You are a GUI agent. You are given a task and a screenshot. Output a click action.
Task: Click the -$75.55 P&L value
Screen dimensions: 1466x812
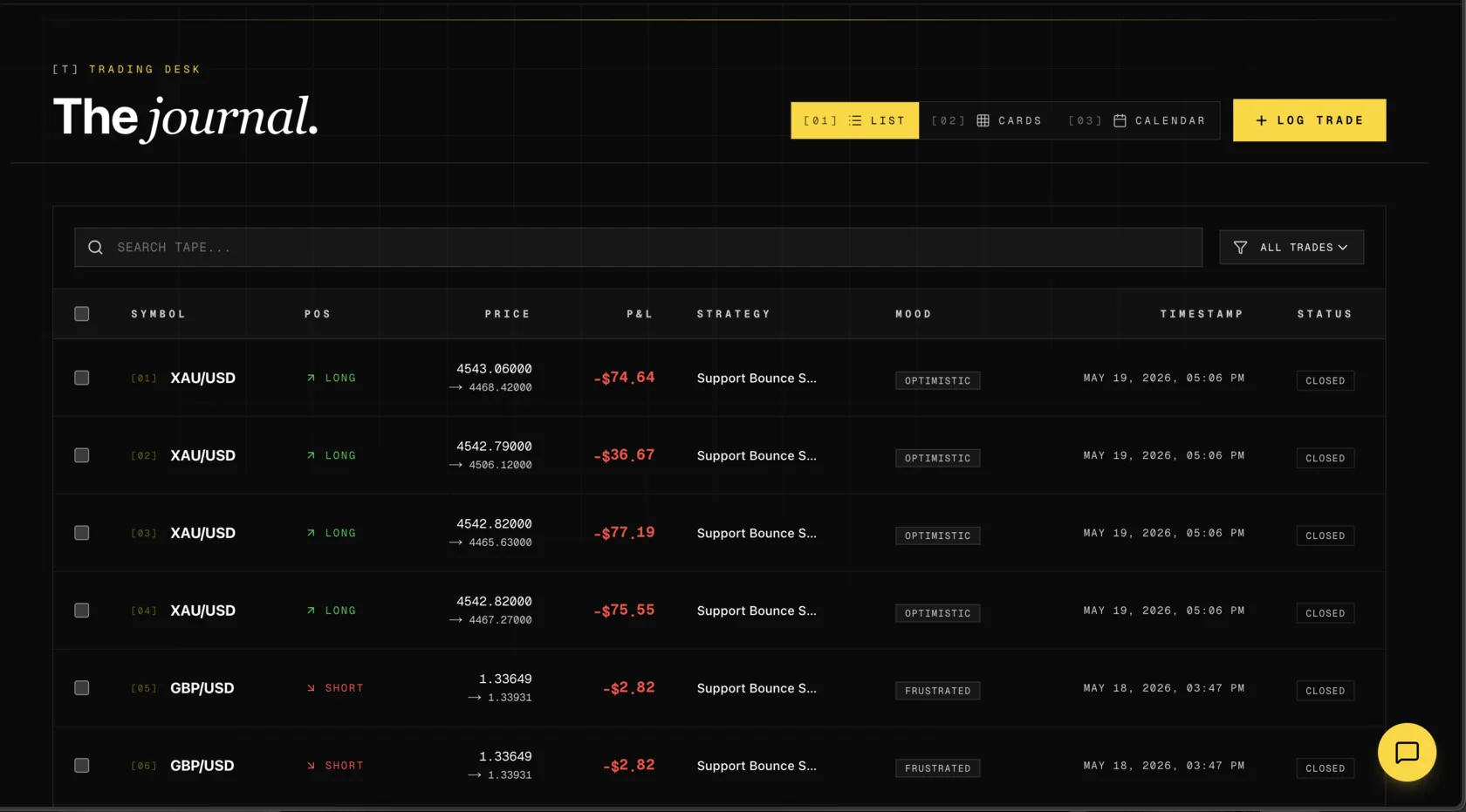coord(624,611)
